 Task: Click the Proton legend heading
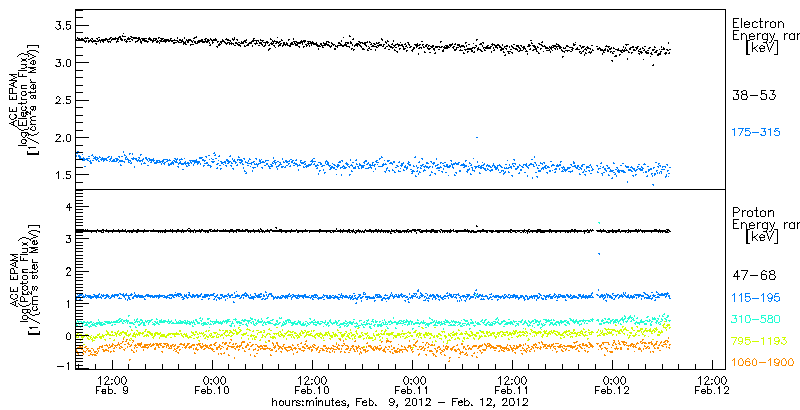click(754, 213)
